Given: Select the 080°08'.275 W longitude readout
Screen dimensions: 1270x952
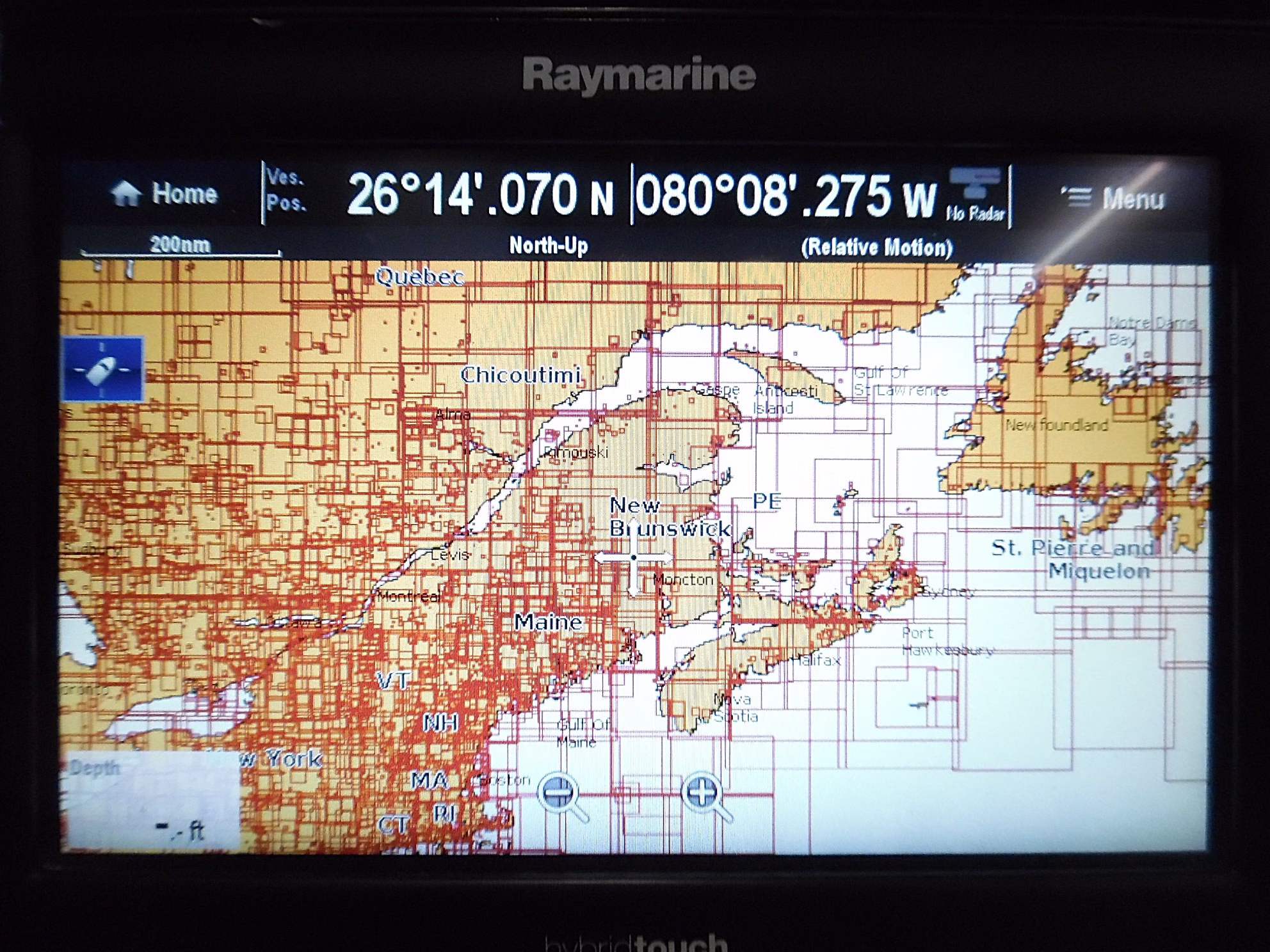Looking at the screenshot, I should click(x=785, y=196).
